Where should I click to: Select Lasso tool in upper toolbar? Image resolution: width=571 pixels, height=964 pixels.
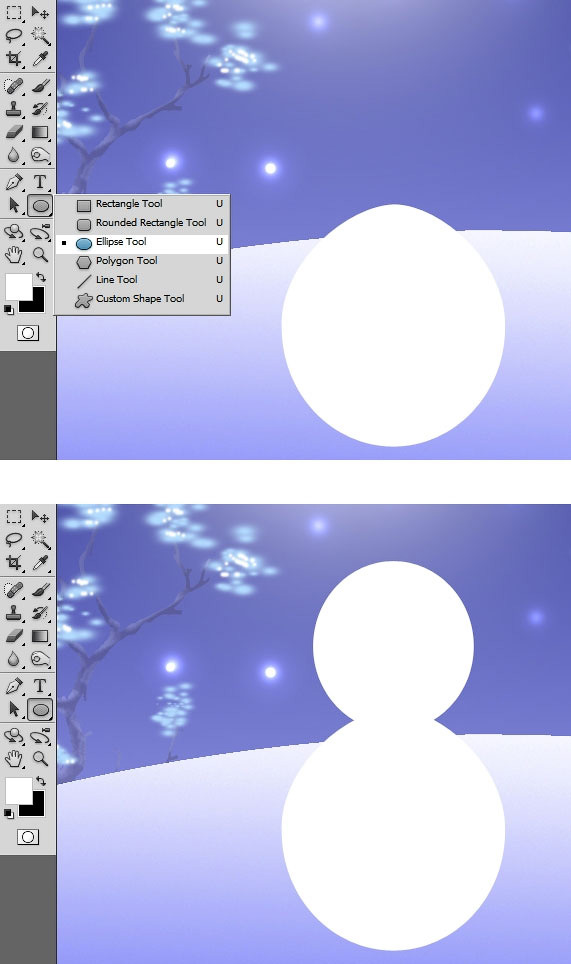click(x=14, y=35)
